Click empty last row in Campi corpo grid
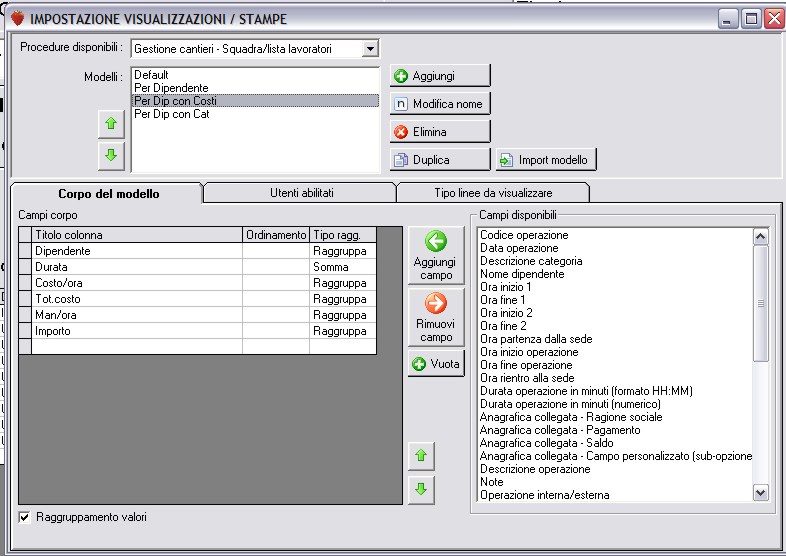Viewport: 786px width, 556px height. (x=198, y=346)
